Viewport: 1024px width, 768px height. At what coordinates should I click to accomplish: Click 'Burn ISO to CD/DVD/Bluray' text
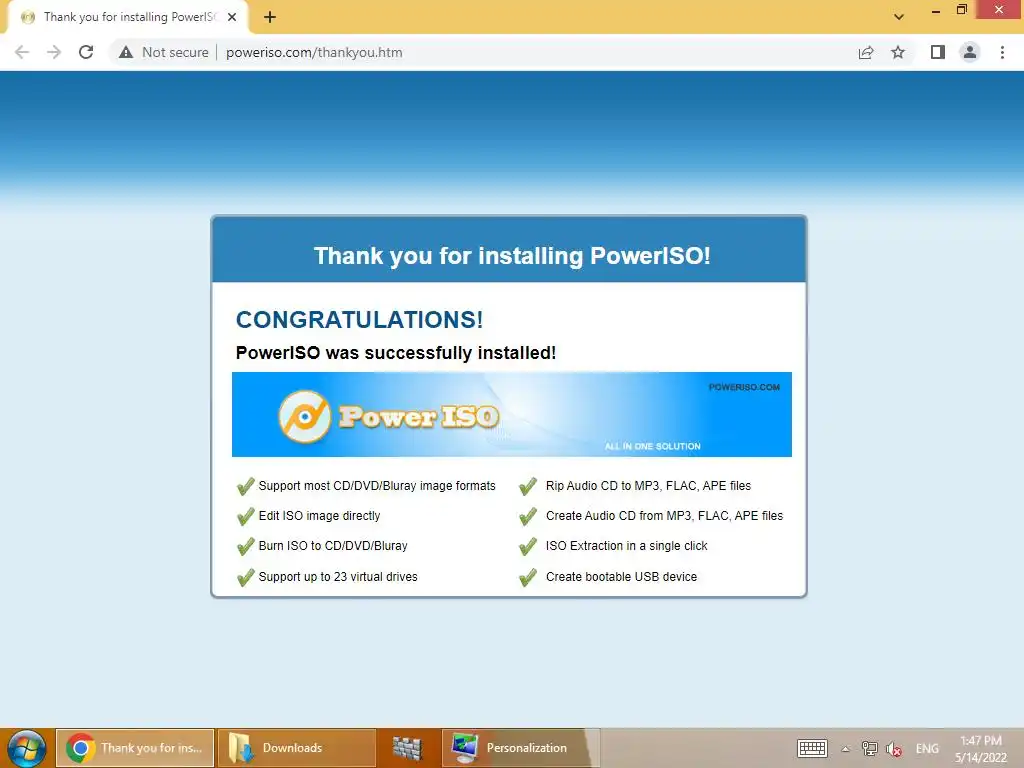tap(333, 546)
